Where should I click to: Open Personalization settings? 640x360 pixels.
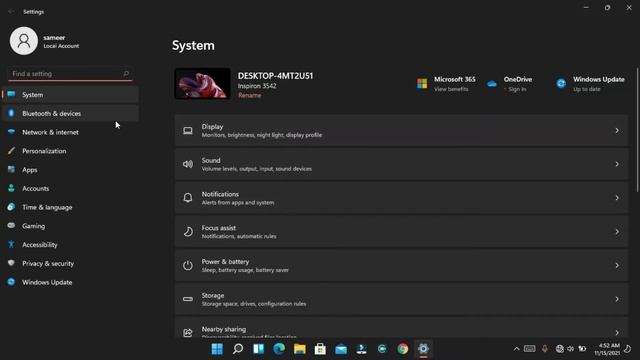point(70,151)
